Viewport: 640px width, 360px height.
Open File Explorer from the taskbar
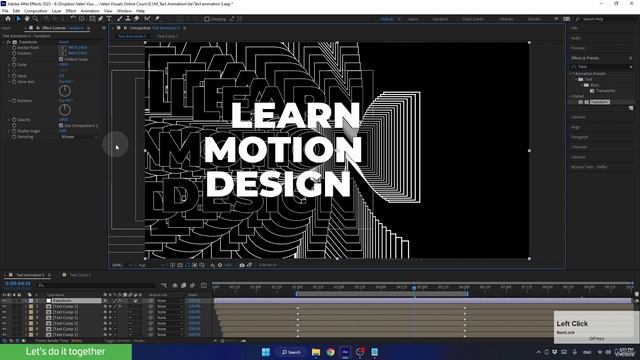[316, 352]
